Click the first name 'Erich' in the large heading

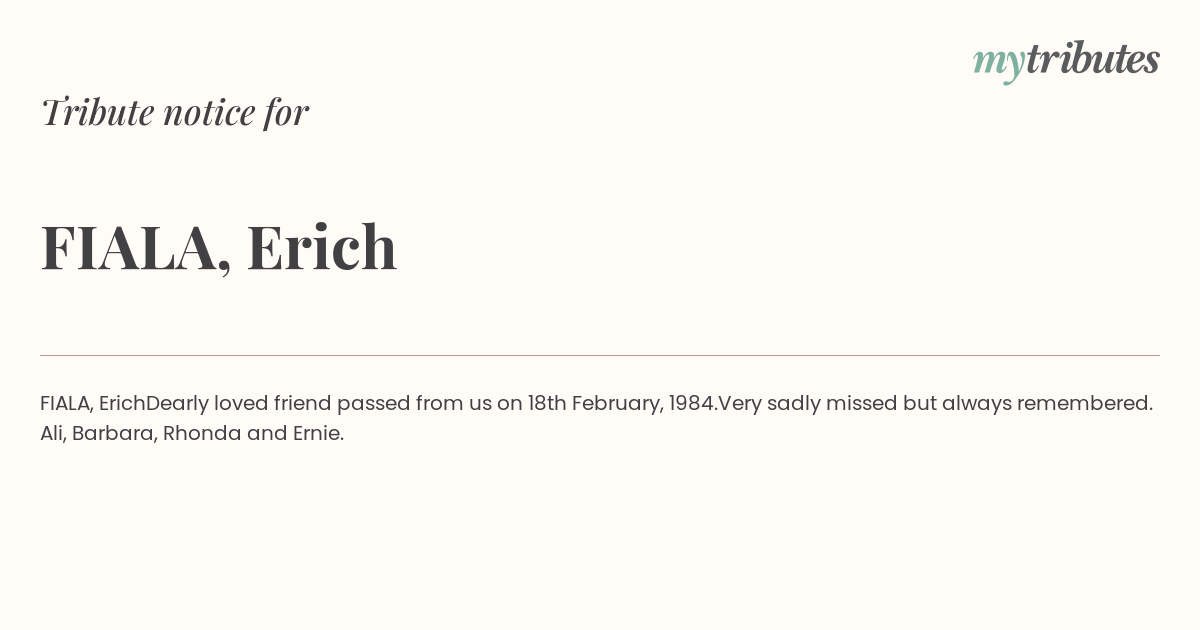click(x=322, y=246)
